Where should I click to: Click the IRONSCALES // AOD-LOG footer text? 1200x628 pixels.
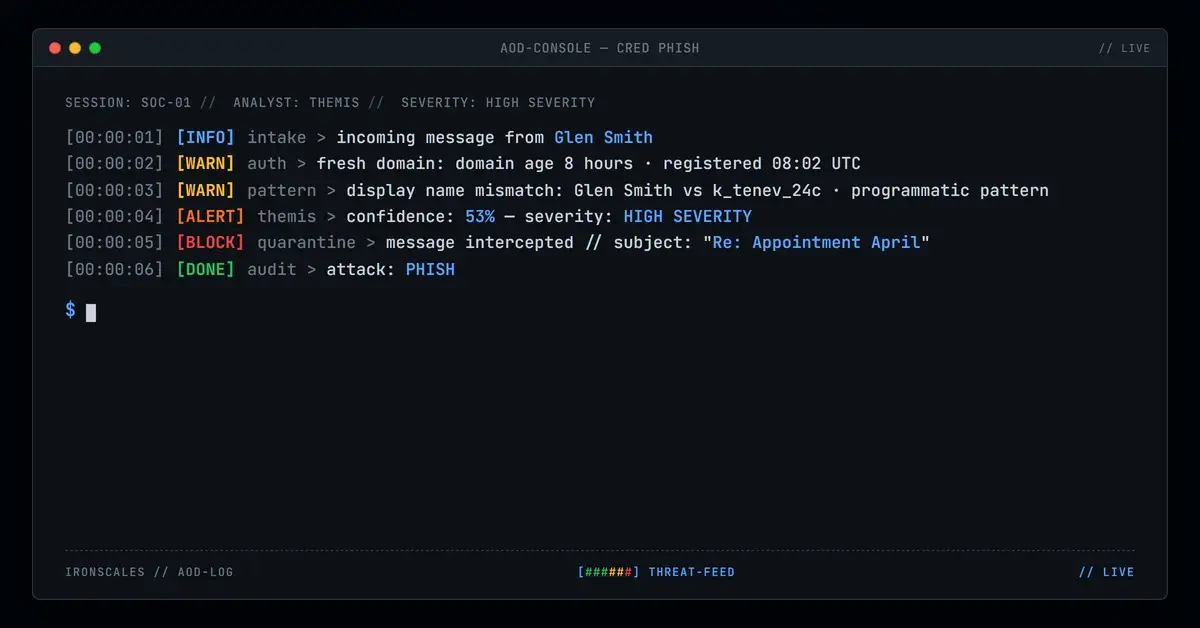149,572
